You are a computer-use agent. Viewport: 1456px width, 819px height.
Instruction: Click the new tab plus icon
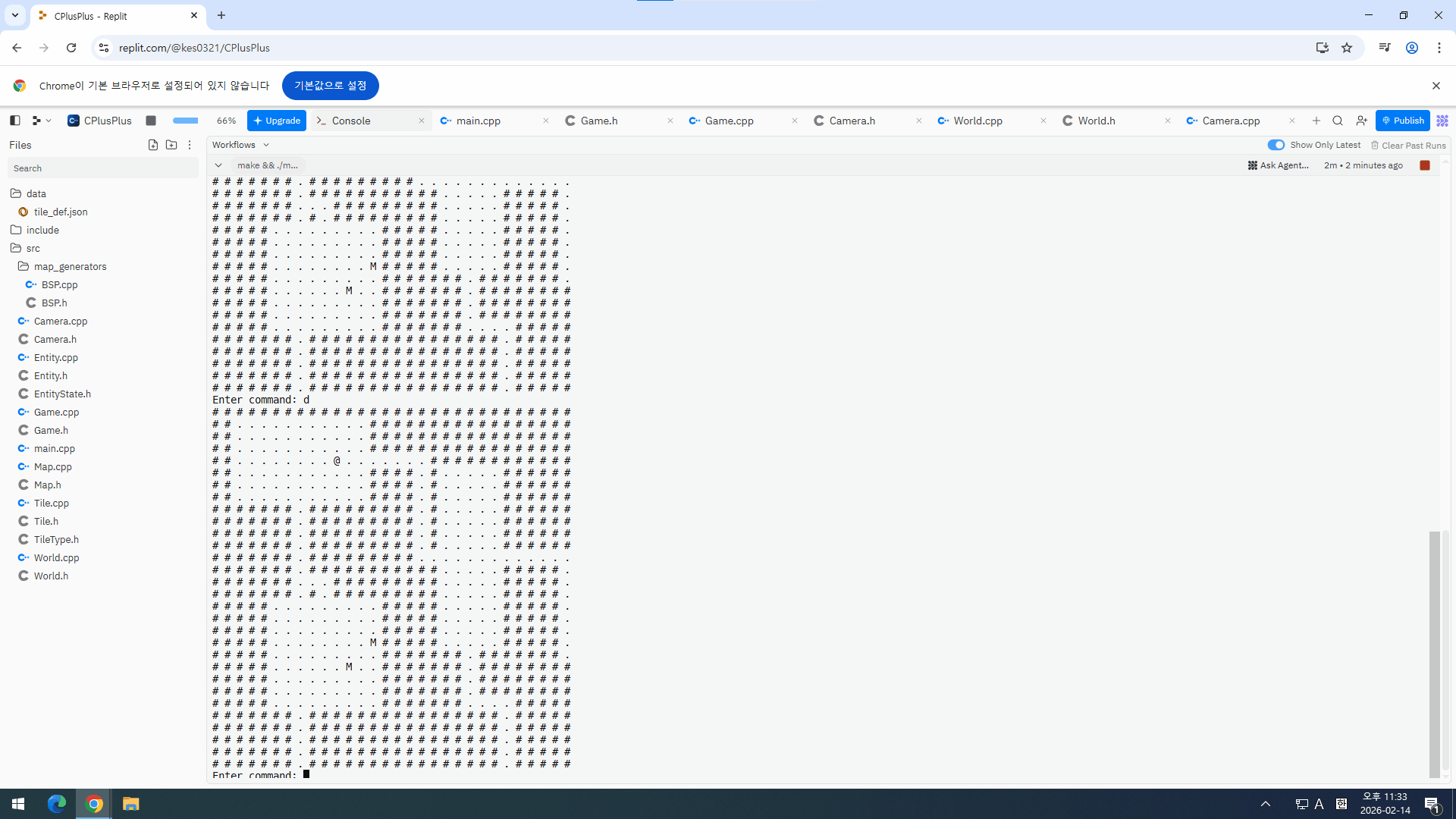click(x=1316, y=121)
